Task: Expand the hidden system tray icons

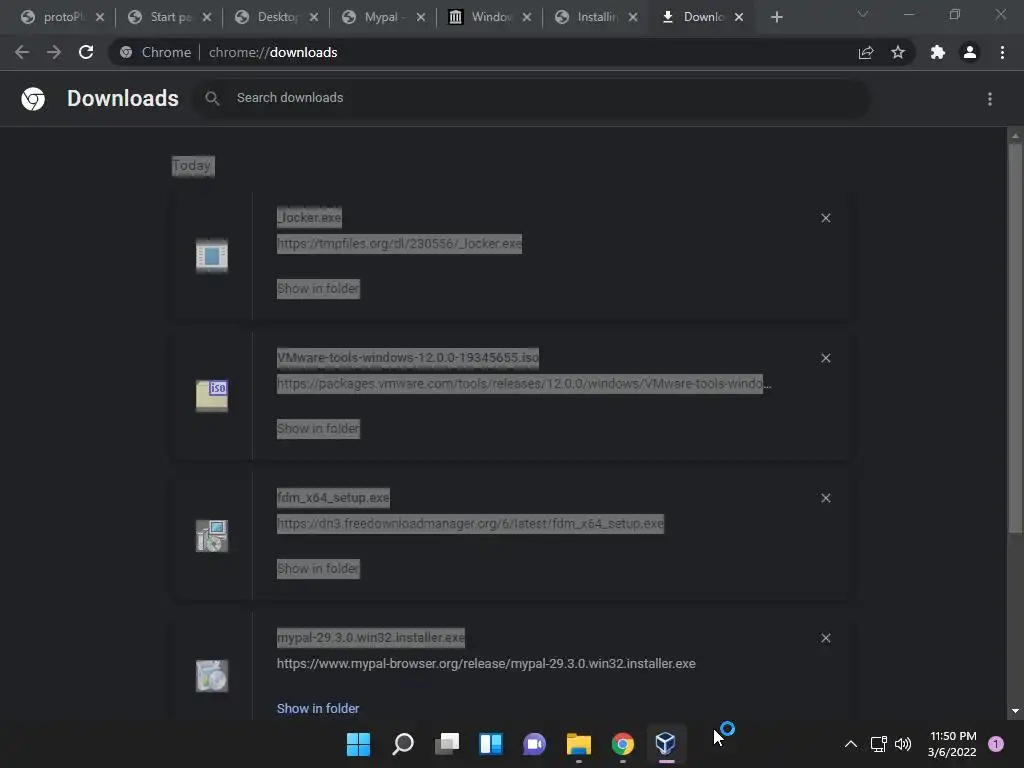Action: (851, 744)
